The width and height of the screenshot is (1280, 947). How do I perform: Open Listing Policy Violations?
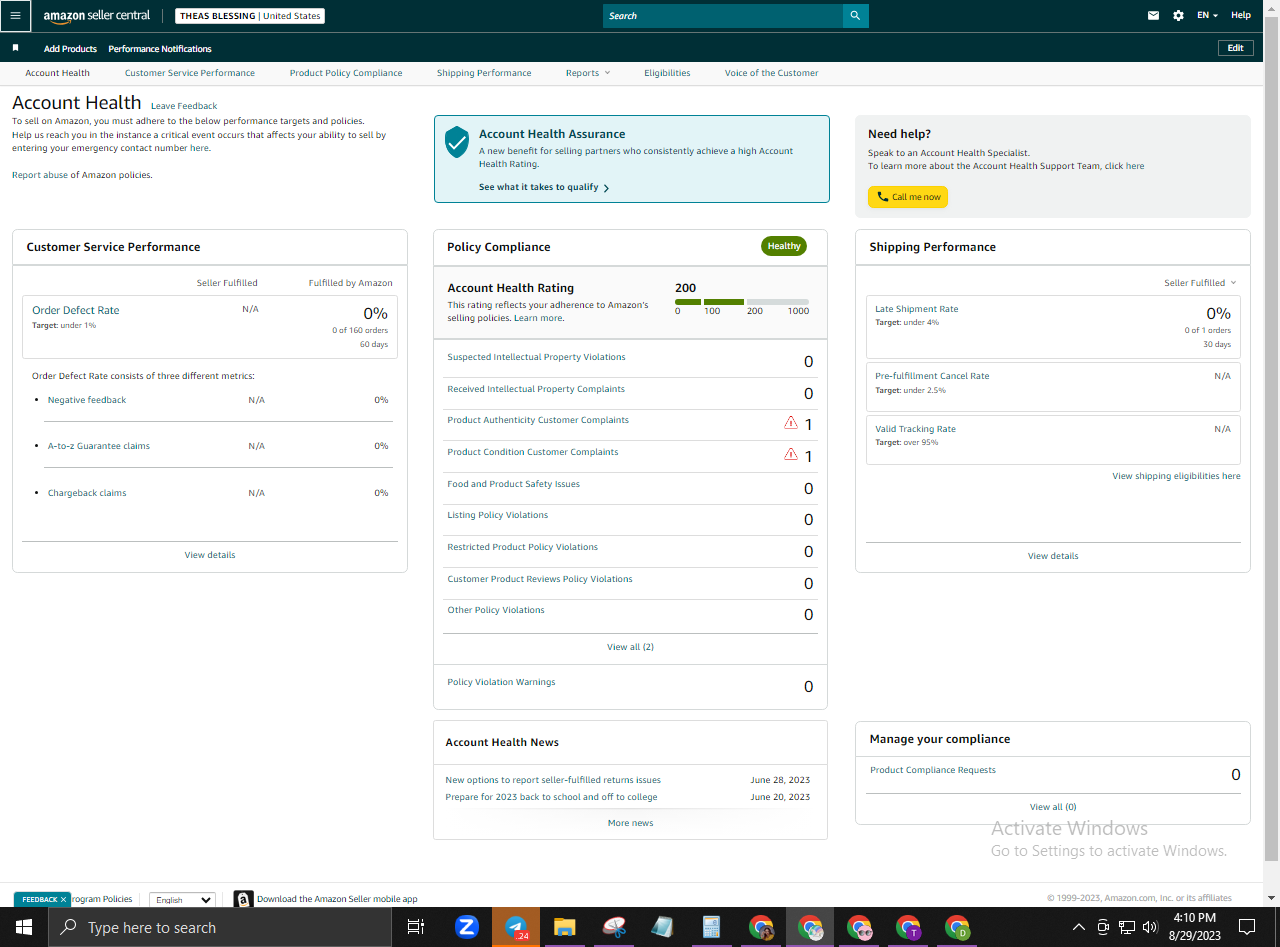(497, 515)
